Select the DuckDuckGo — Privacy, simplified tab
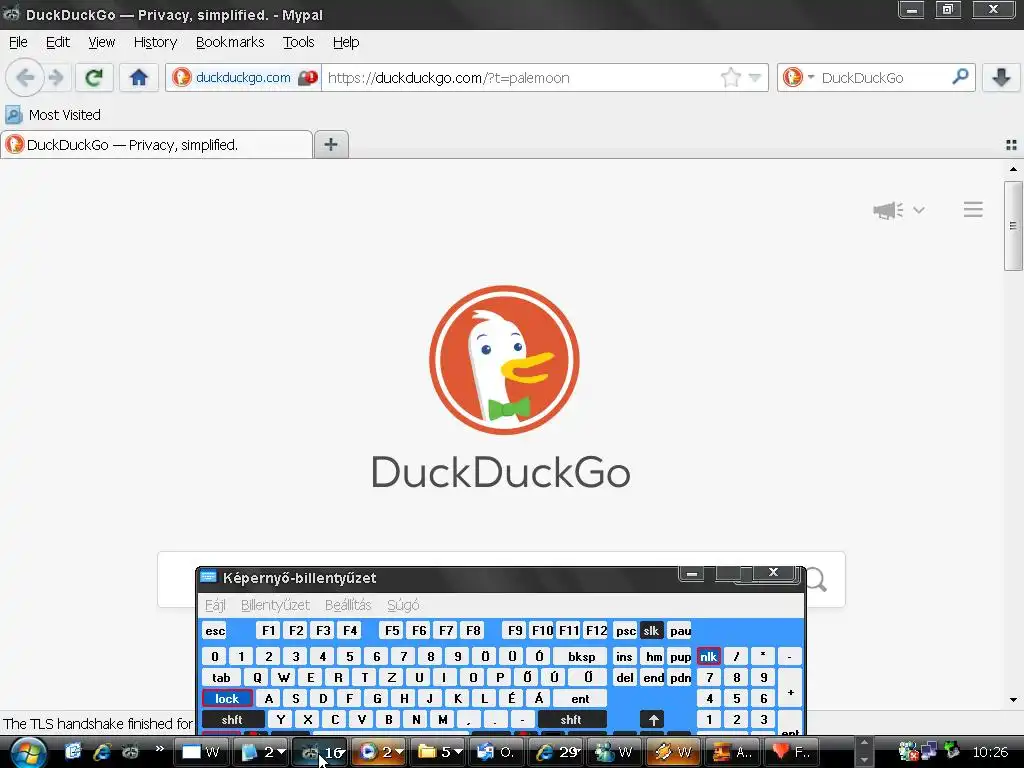The height and width of the screenshot is (768, 1024). pyautogui.click(x=157, y=145)
